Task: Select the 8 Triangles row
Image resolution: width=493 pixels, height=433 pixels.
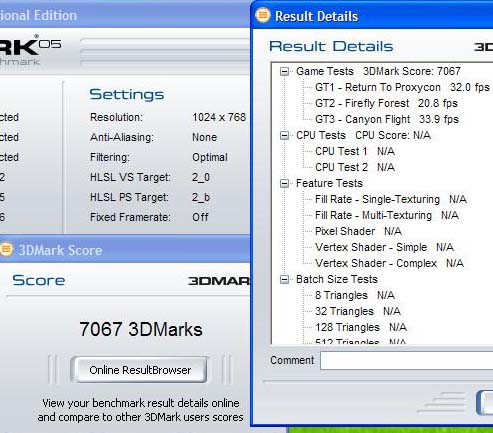Action: point(355,295)
